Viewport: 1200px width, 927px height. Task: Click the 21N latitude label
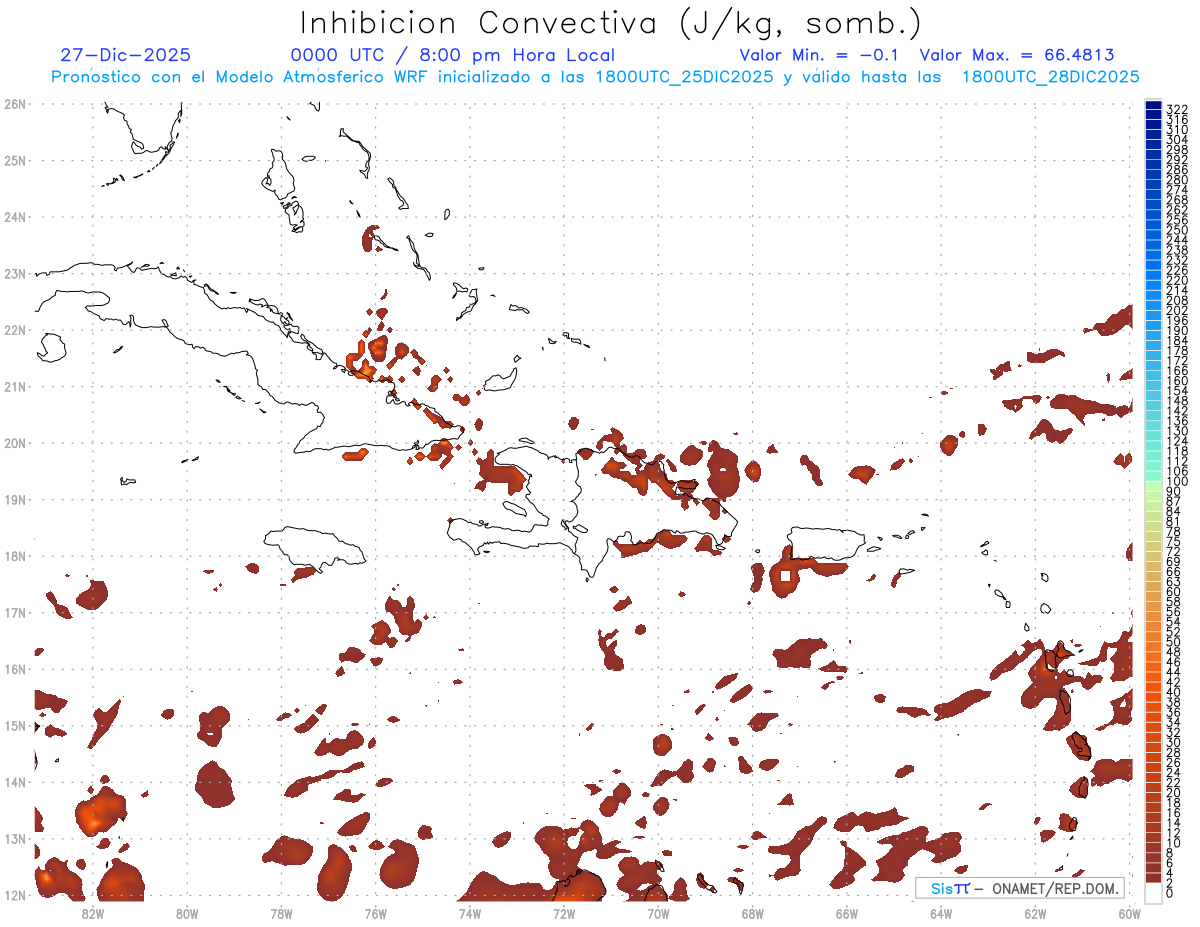point(14,386)
